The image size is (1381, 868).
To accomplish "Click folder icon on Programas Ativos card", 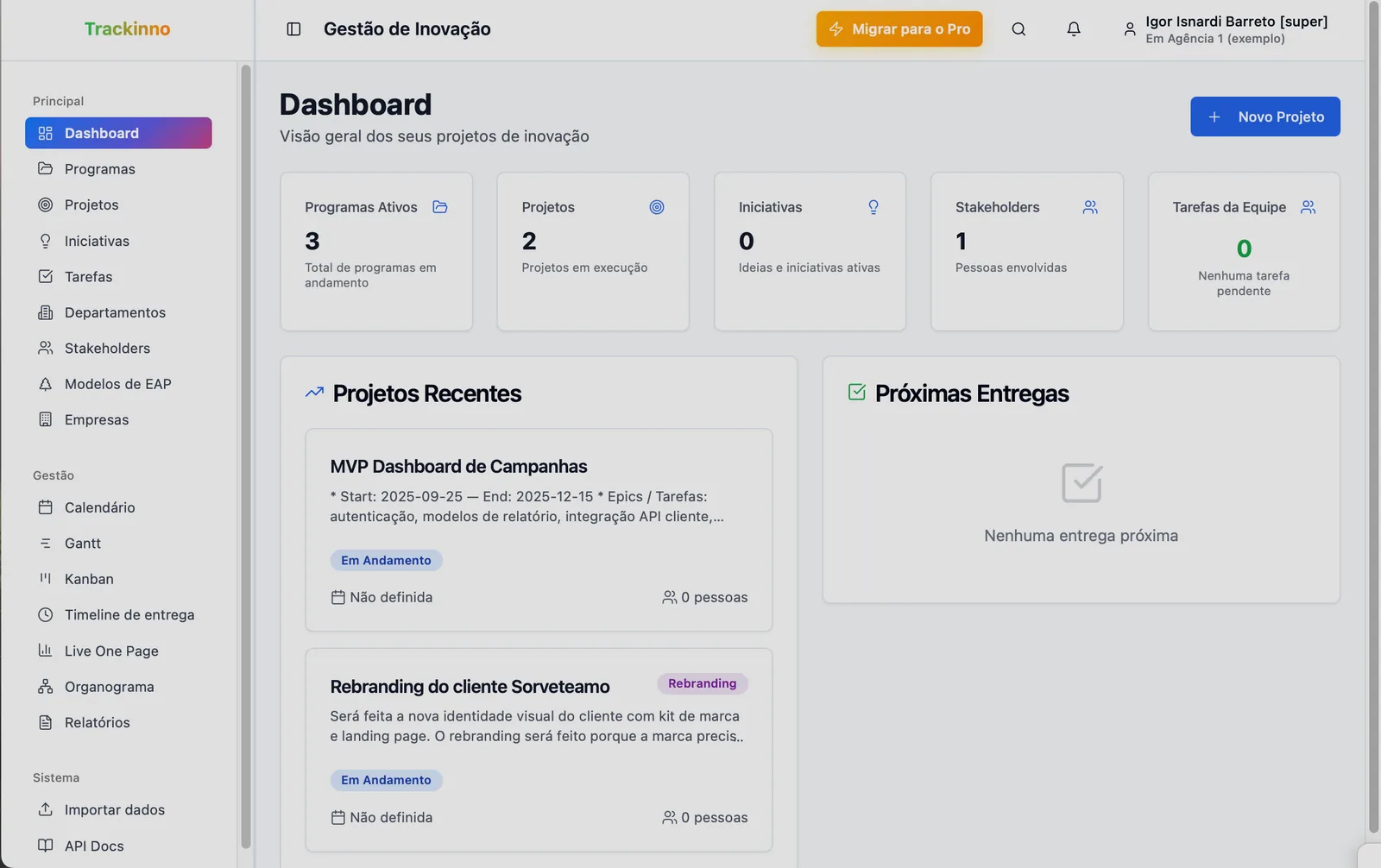I will click(440, 207).
